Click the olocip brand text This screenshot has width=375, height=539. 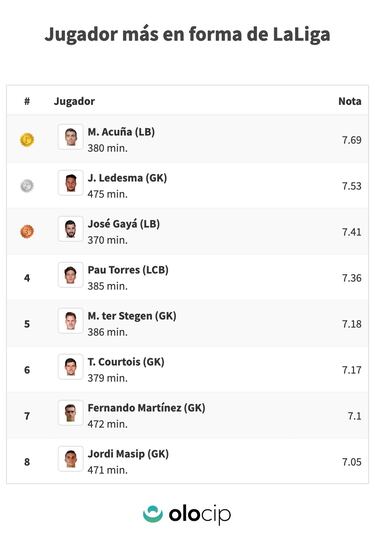point(200,515)
